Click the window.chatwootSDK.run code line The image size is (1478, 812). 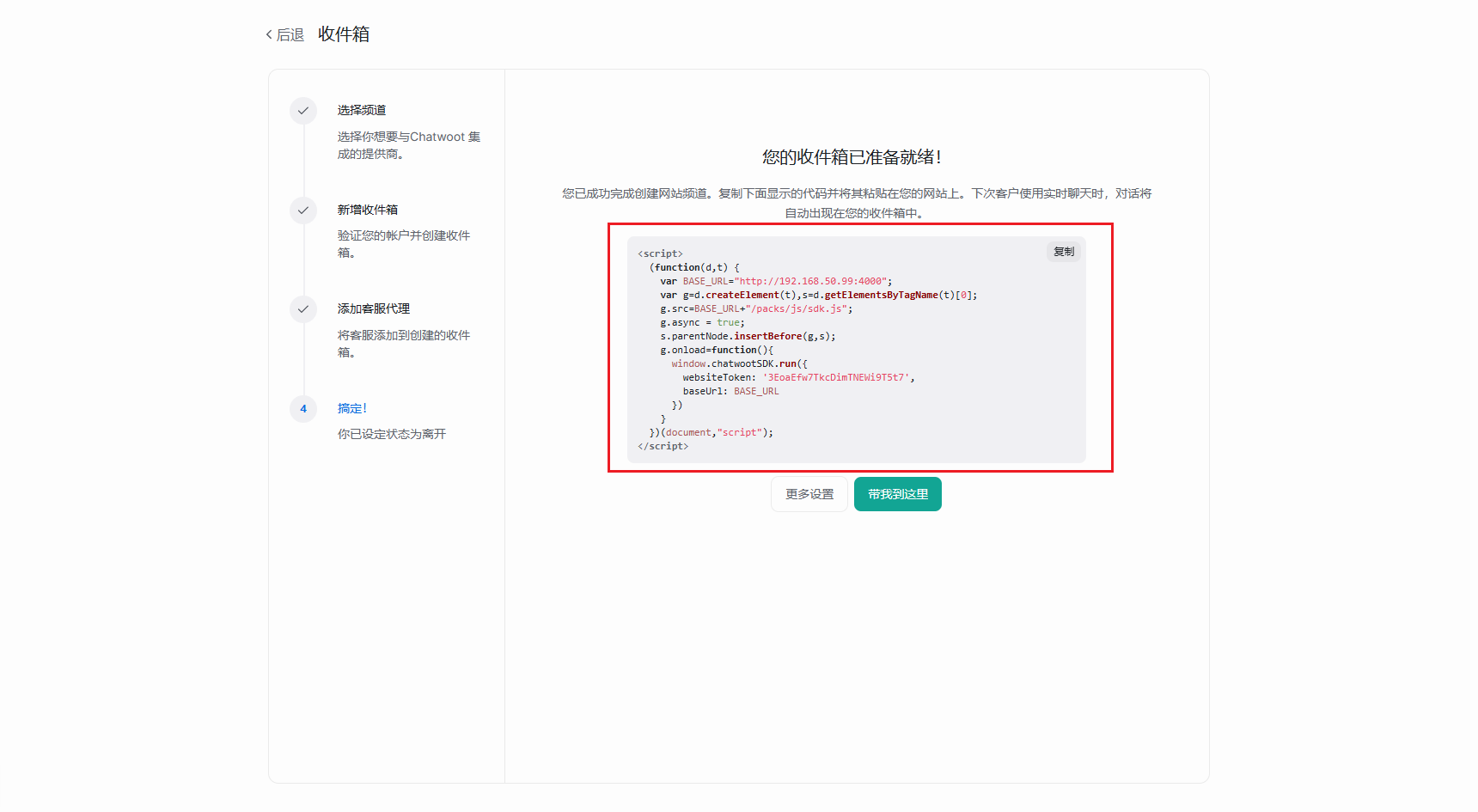click(x=739, y=363)
